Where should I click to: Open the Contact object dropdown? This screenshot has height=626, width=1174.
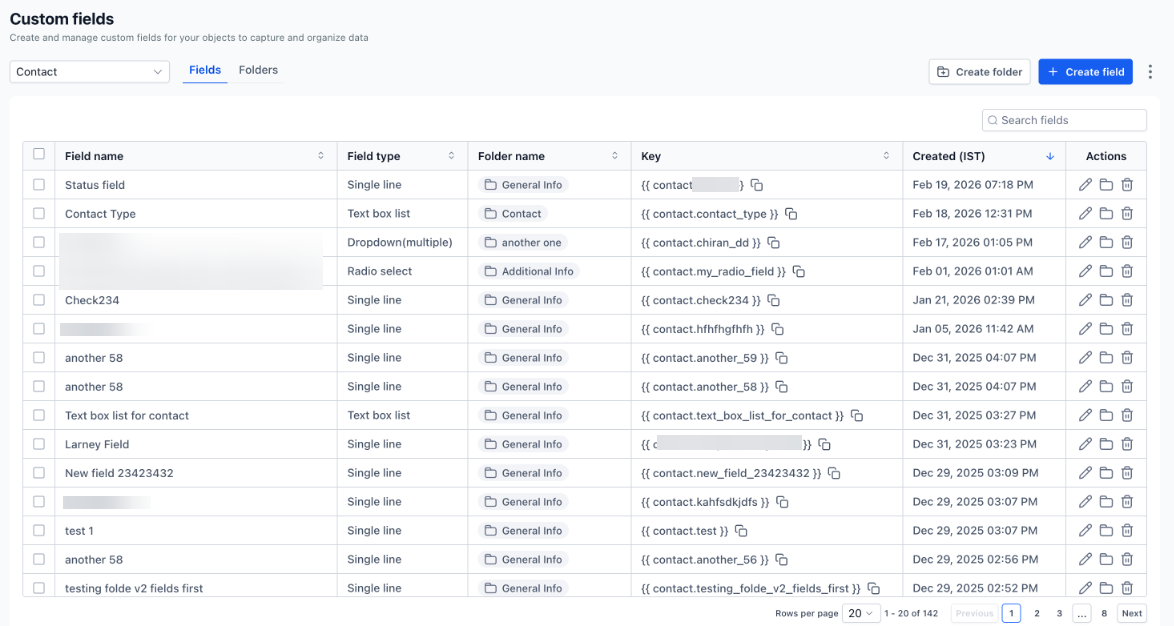(90, 72)
